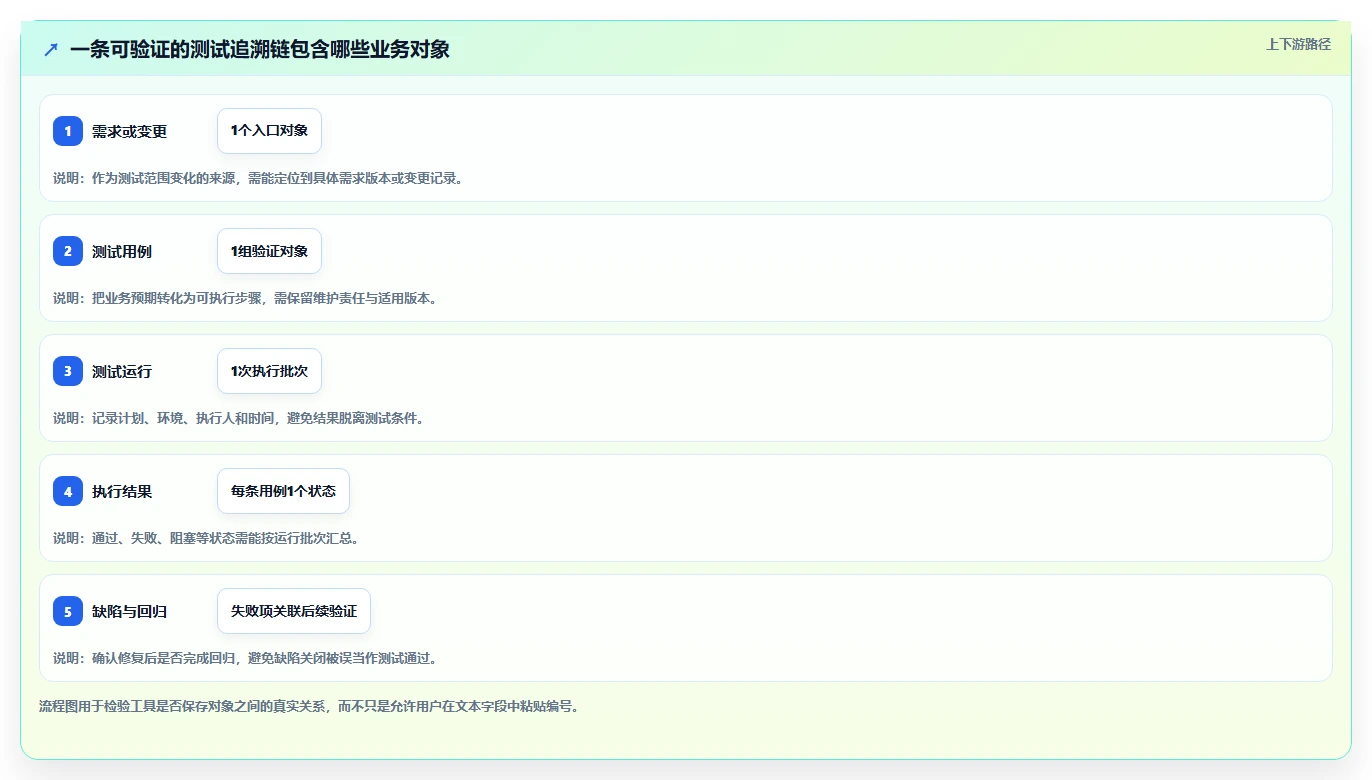This screenshot has width=1372, height=780.
Task: Select the 失败项关联后续验证 chip
Action: pyautogui.click(x=294, y=611)
